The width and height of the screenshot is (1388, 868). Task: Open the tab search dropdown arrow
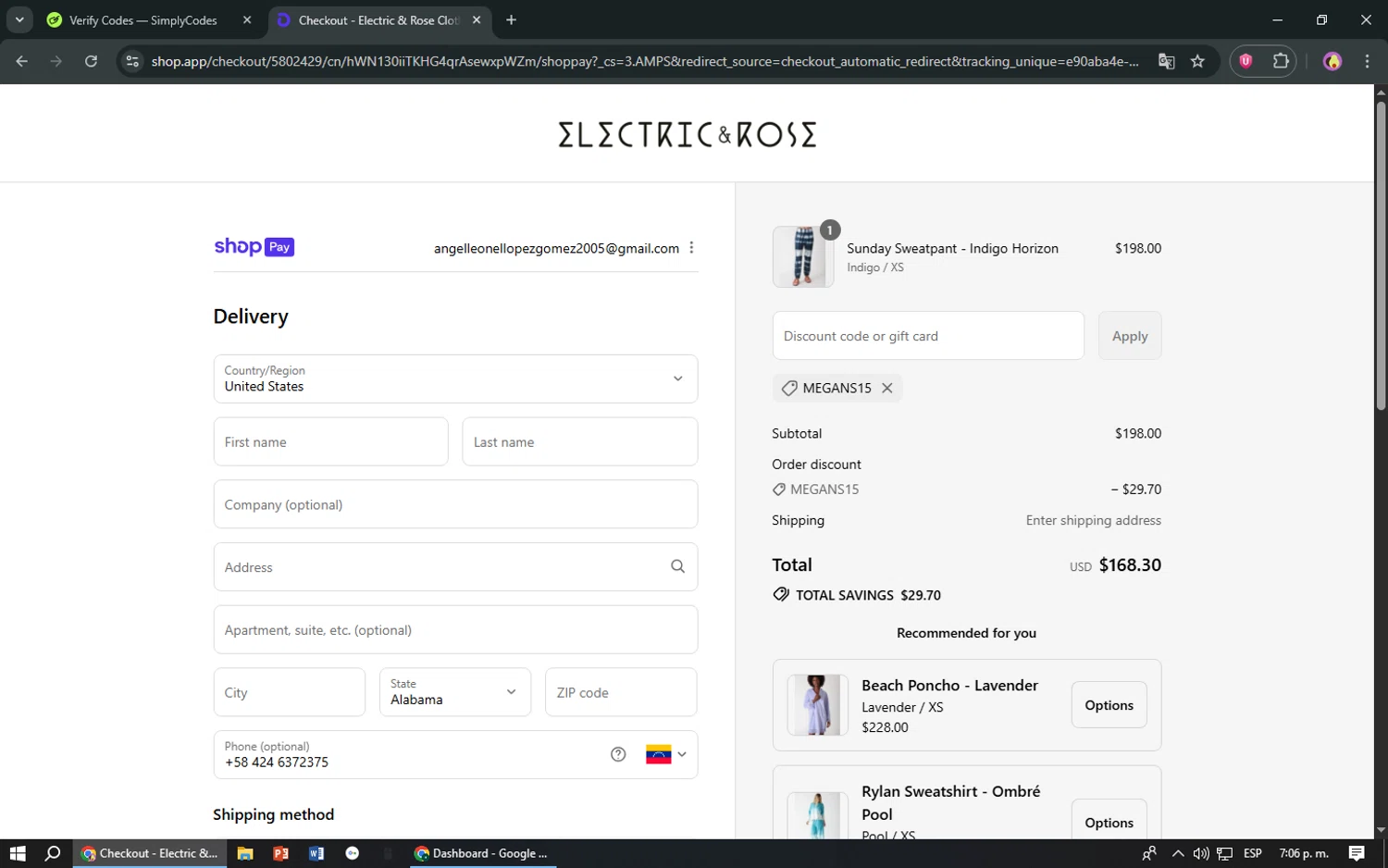pos(19,19)
